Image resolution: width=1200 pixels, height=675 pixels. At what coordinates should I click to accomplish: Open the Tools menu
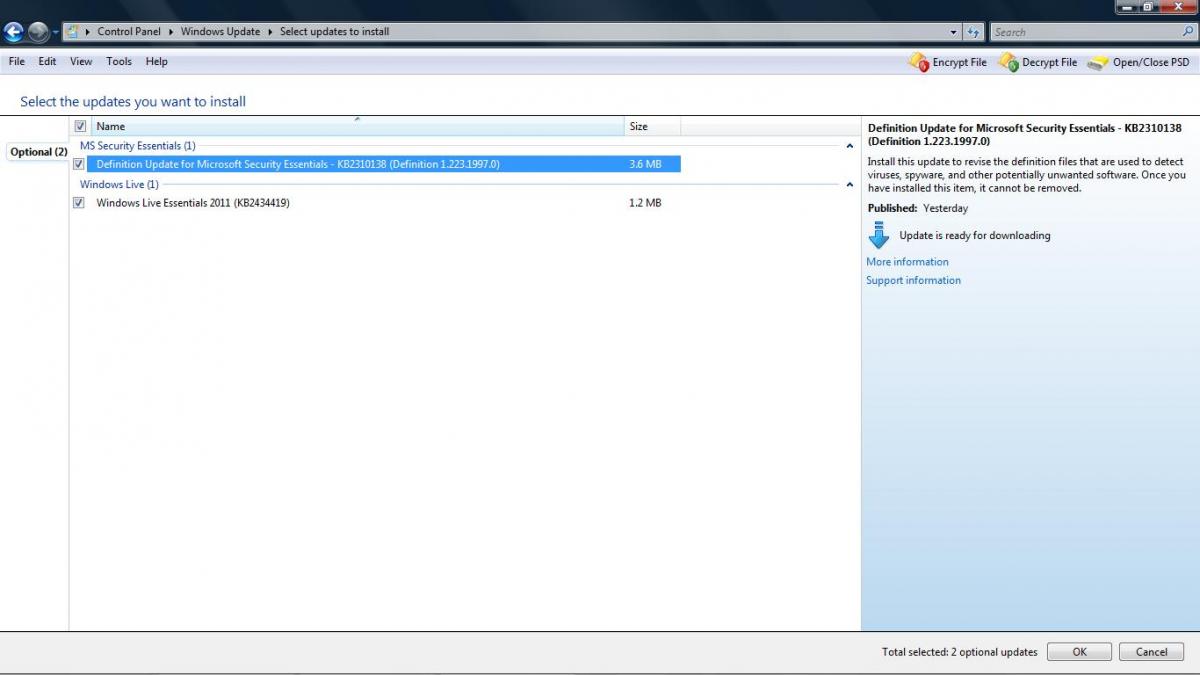119,61
